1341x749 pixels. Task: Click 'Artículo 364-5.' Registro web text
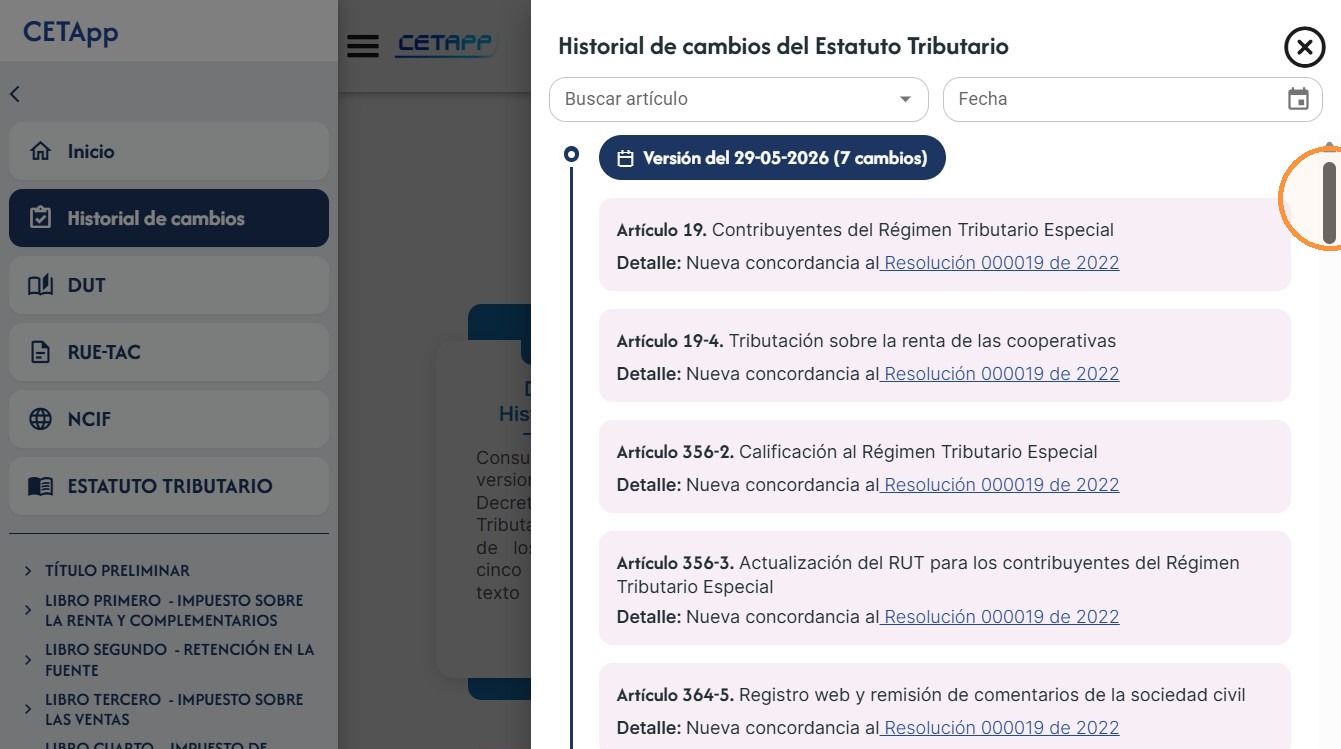(x=931, y=695)
